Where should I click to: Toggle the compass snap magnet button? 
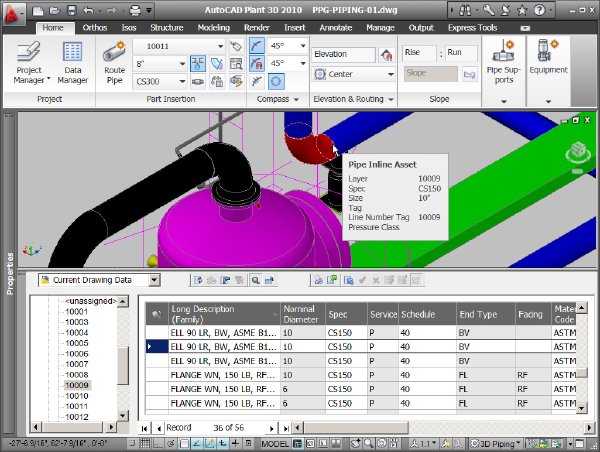click(x=256, y=63)
